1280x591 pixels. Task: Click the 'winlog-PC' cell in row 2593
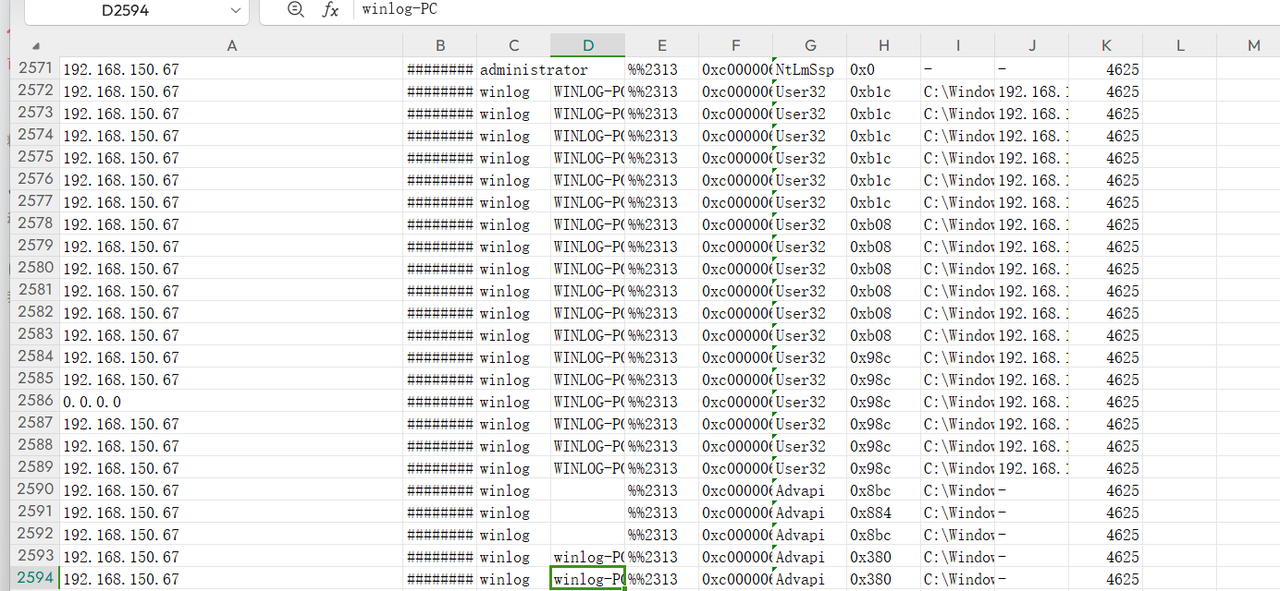coord(588,557)
